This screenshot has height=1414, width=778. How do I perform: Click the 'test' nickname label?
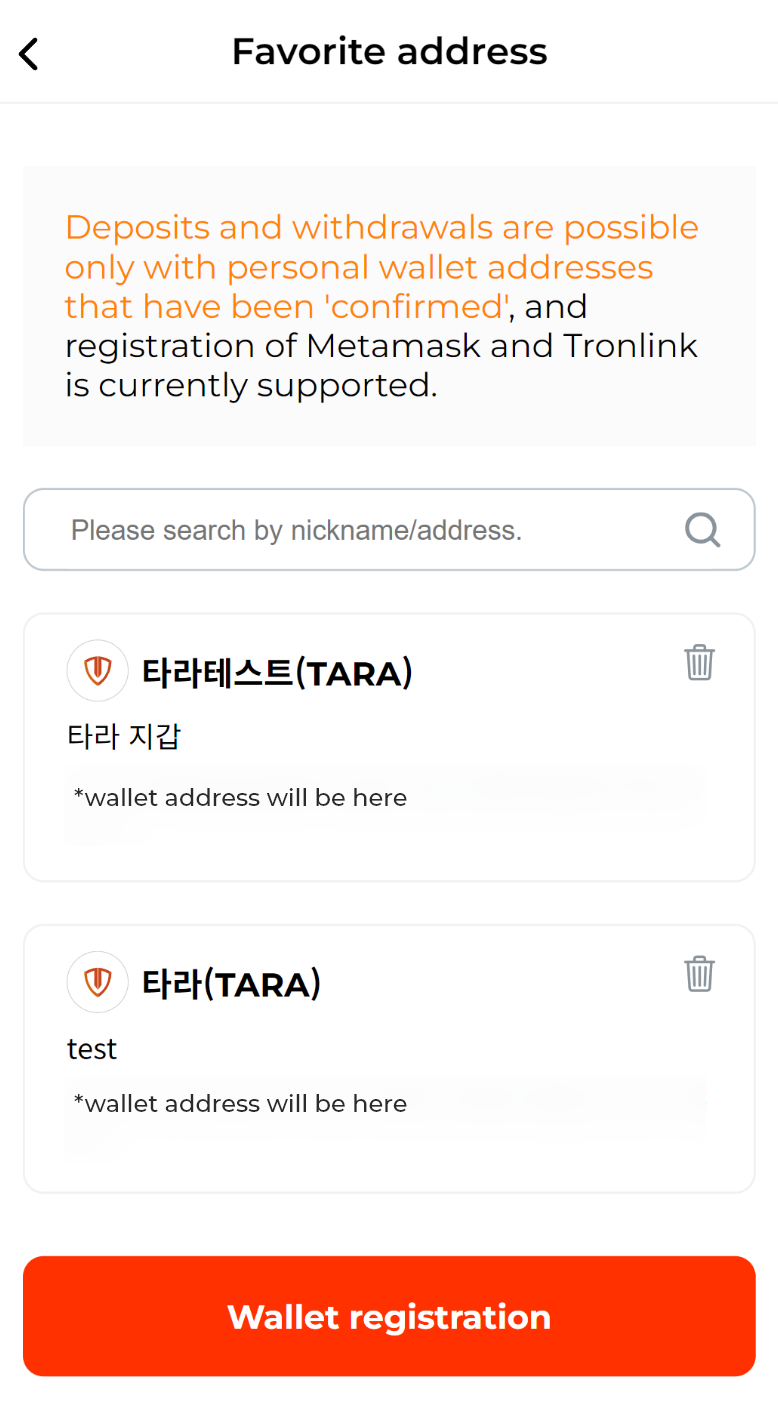pos(92,1049)
